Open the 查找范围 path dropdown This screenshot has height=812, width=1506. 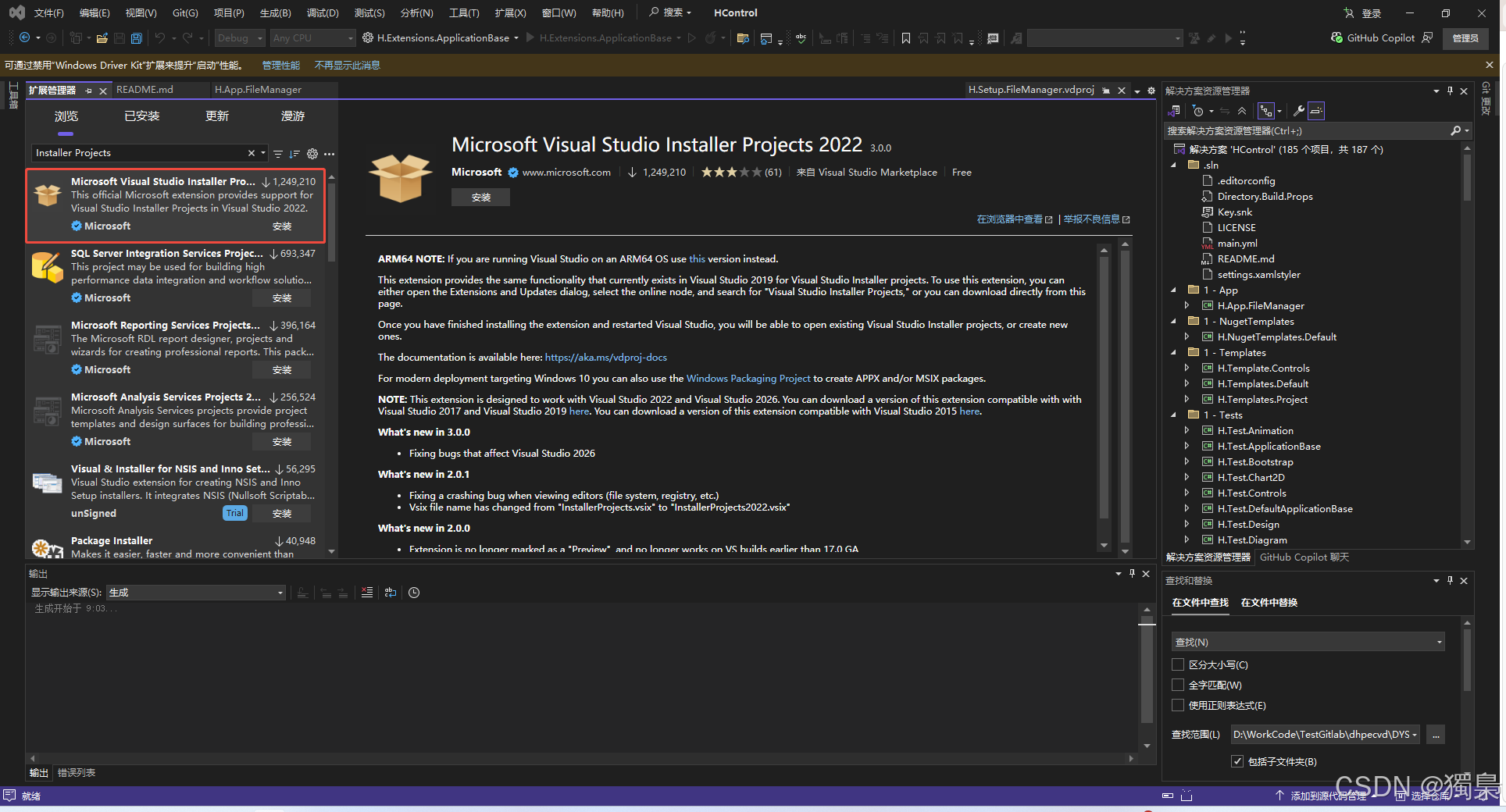tap(1324, 734)
